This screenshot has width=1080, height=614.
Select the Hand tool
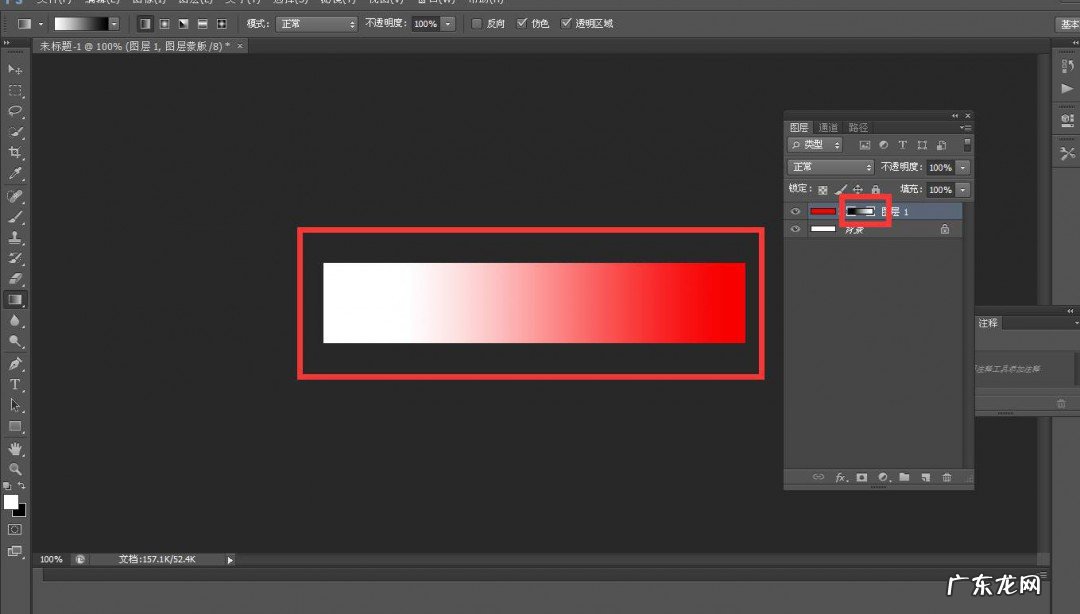(15, 448)
